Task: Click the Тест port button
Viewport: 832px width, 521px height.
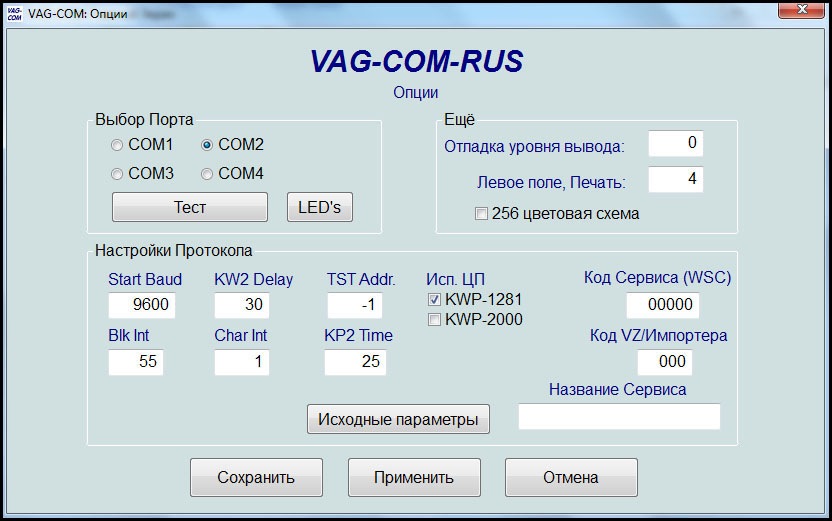Action: pos(189,207)
